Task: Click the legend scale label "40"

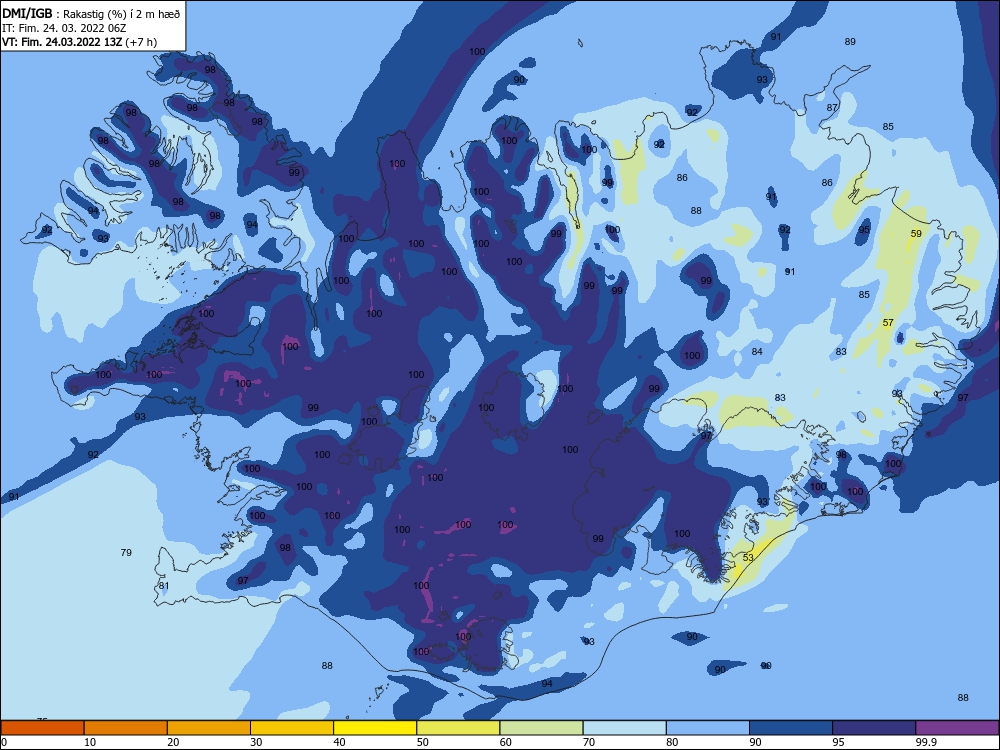Action: tap(339, 742)
